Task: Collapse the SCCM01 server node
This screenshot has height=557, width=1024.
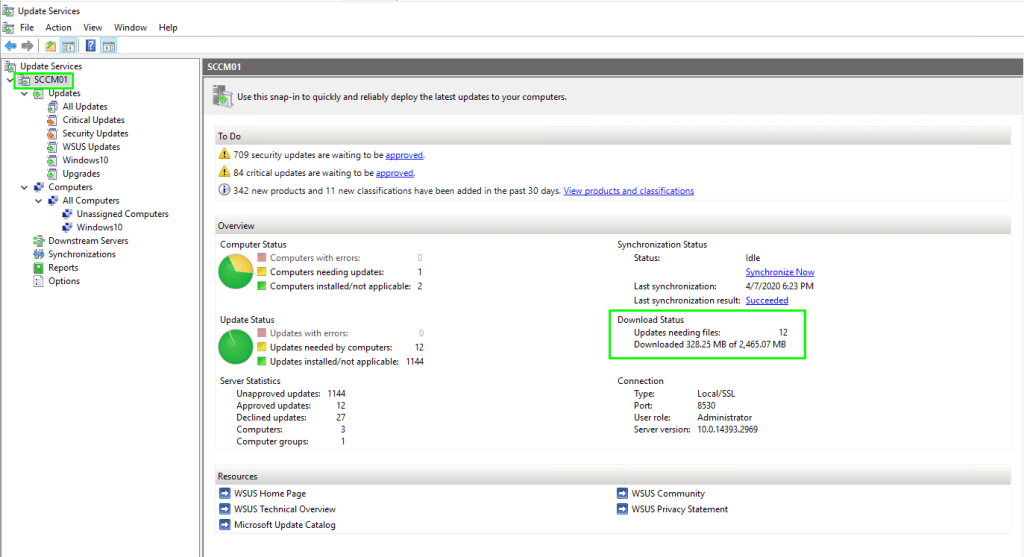Action: point(10,80)
